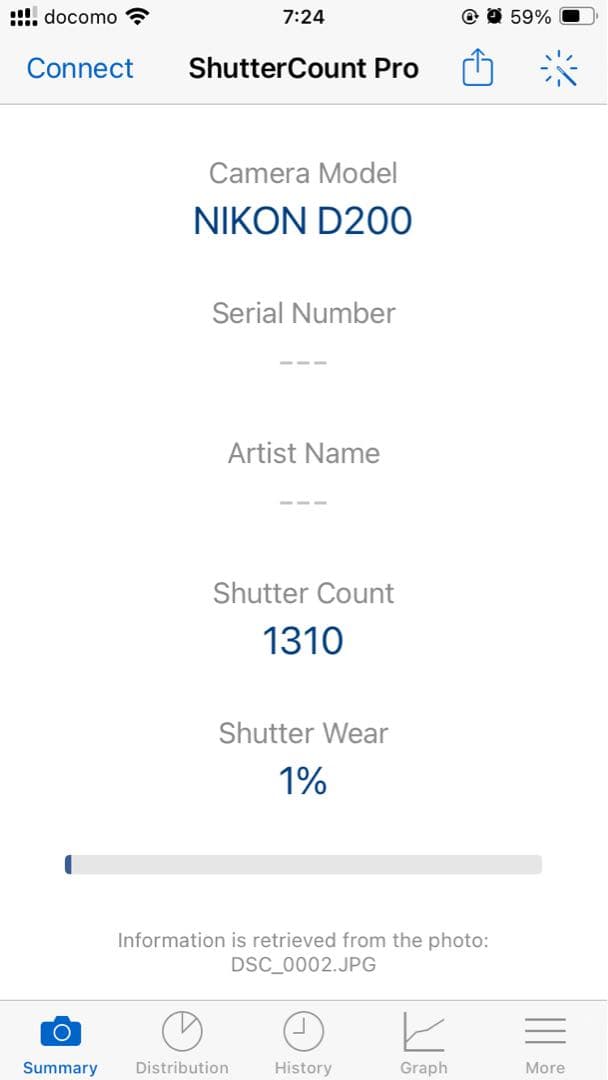The image size is (608, 1080).
Task: Tap the Wi-Fi status icon
Action: [x=138, y=17]
